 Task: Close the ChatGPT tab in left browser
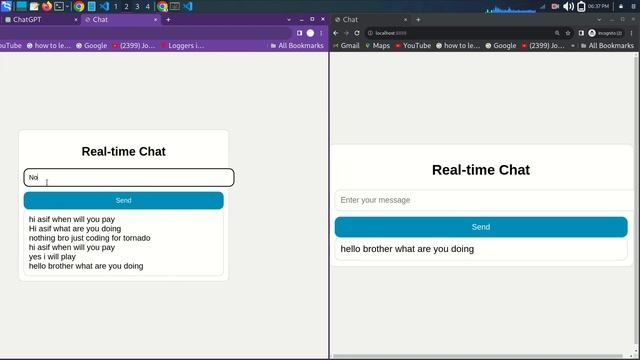pos(76,19)
